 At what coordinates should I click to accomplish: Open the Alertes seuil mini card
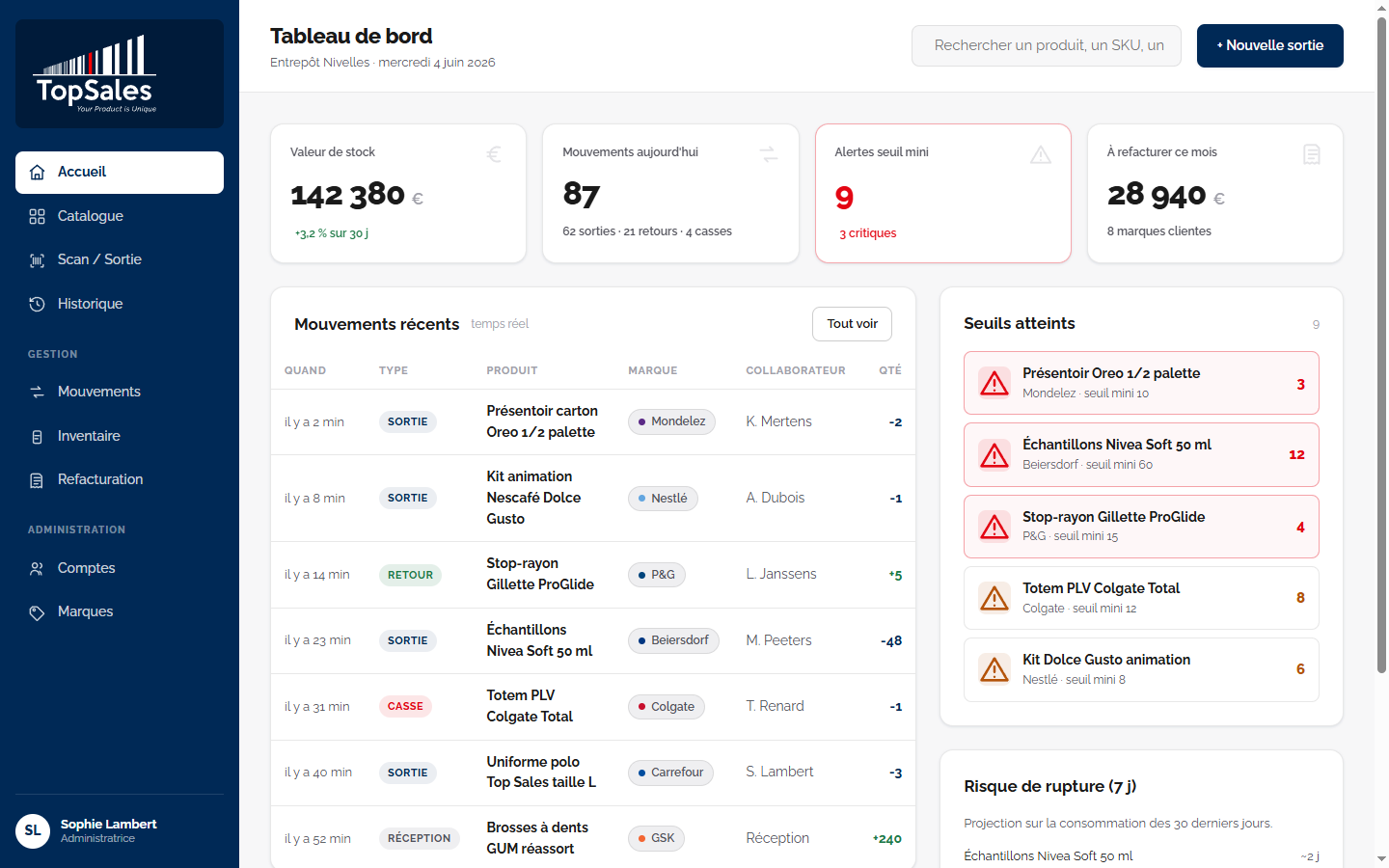(x=943, y=193)
